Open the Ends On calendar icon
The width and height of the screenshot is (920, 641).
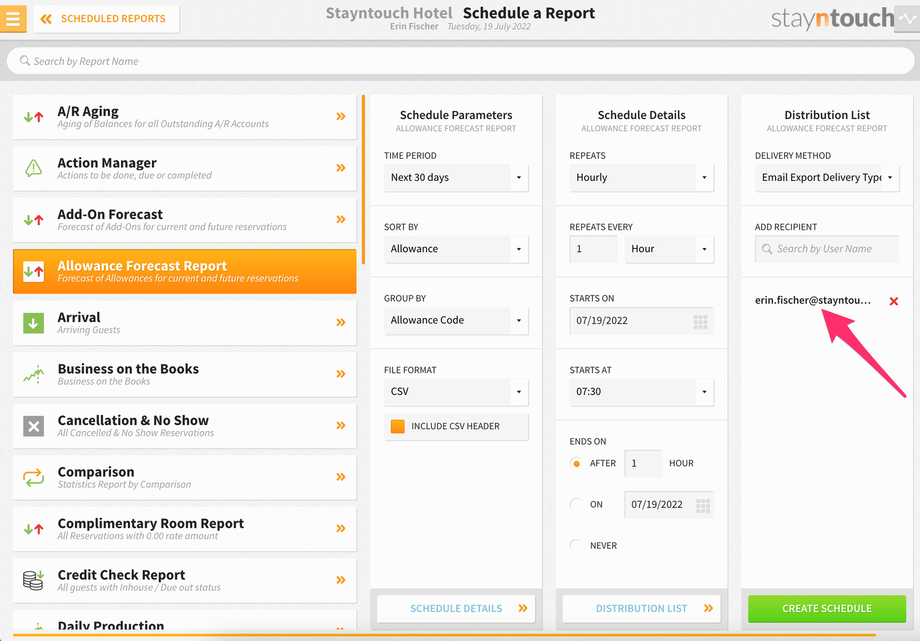703,505
